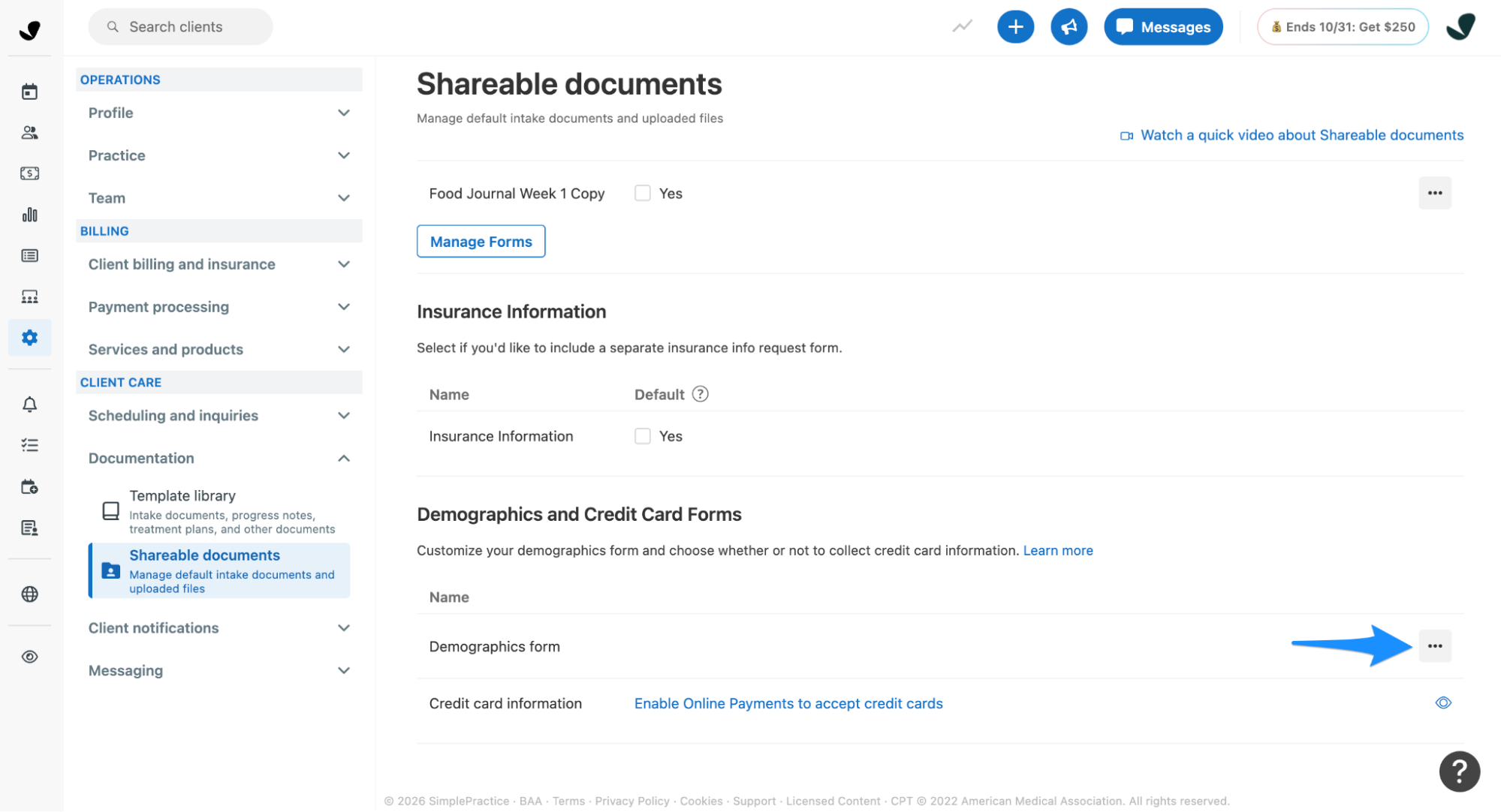Click the Learn more link
Image resolution: width=1501 pixels, height=812 pixels.
pos(1057,550)
